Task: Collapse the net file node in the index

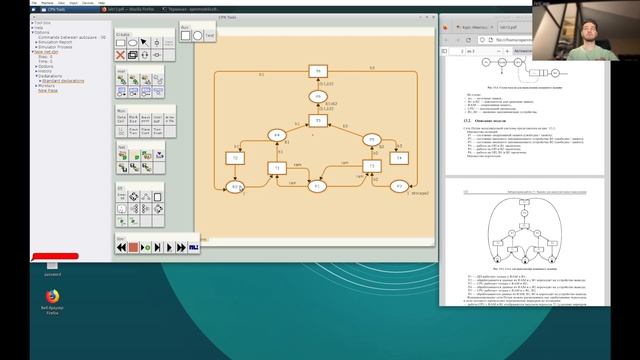Action: click(33, 52)
